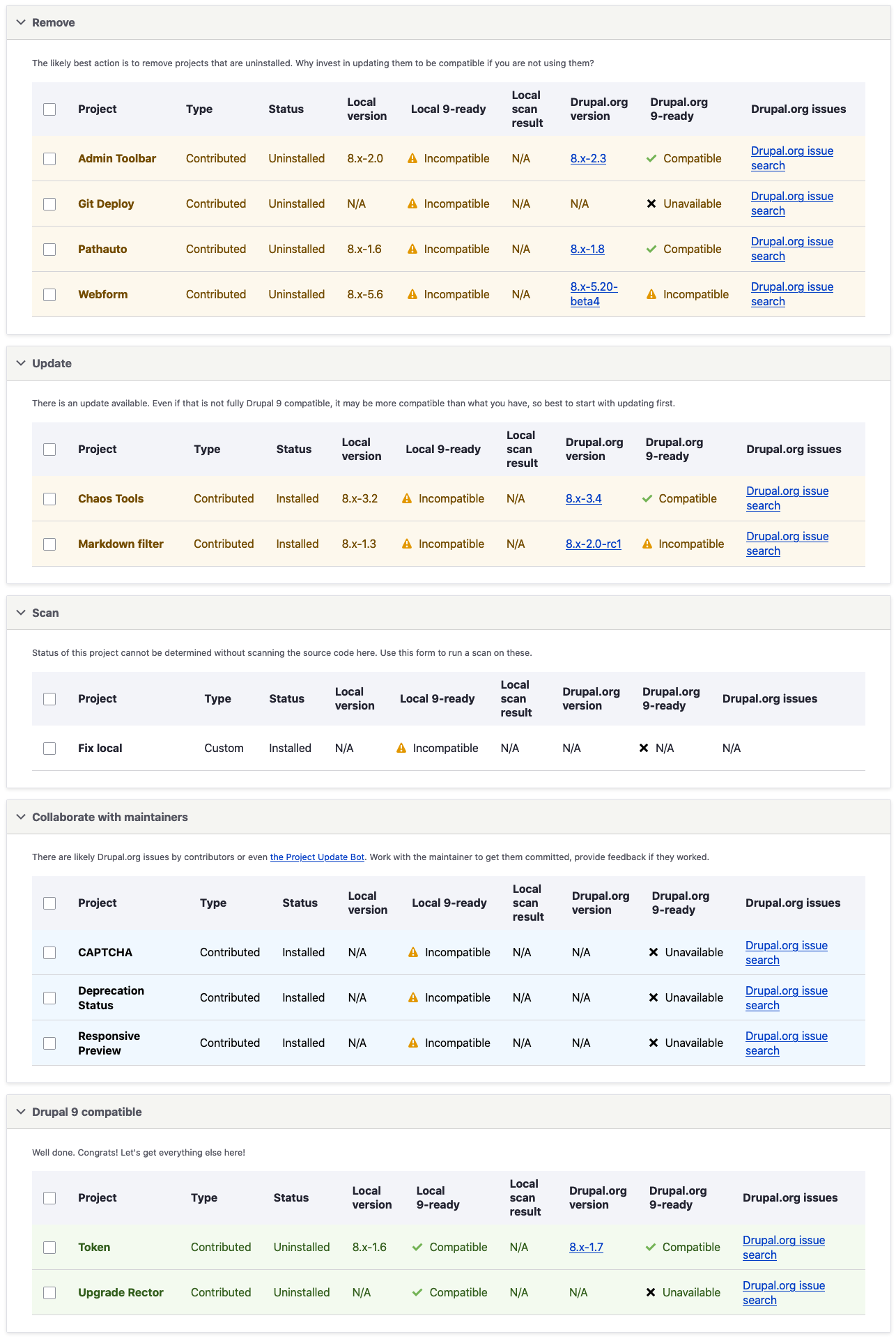Click warning icon in Markdown filter Local 9-ready cell
The width and height of the screenshot is (896, 1341).
pos(408,544)
